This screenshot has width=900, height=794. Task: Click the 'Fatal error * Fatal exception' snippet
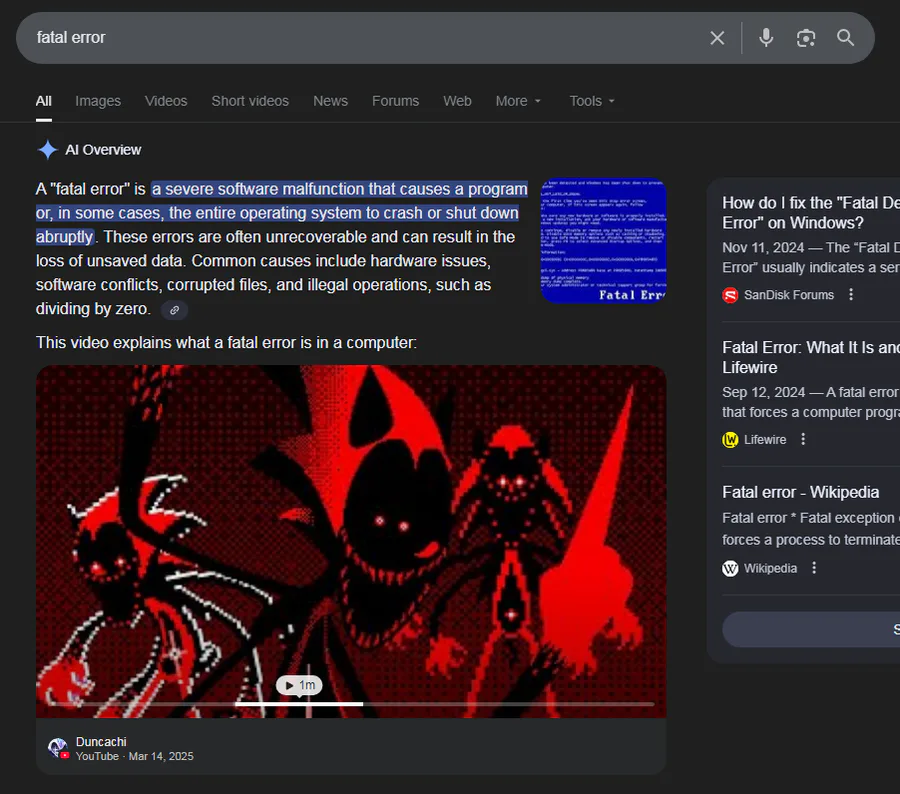(x=811, y=529)
